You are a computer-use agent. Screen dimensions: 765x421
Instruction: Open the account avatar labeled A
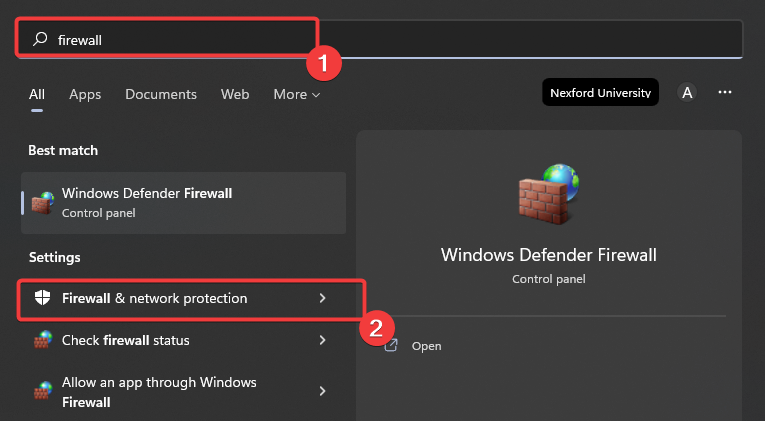pos(687,92)
